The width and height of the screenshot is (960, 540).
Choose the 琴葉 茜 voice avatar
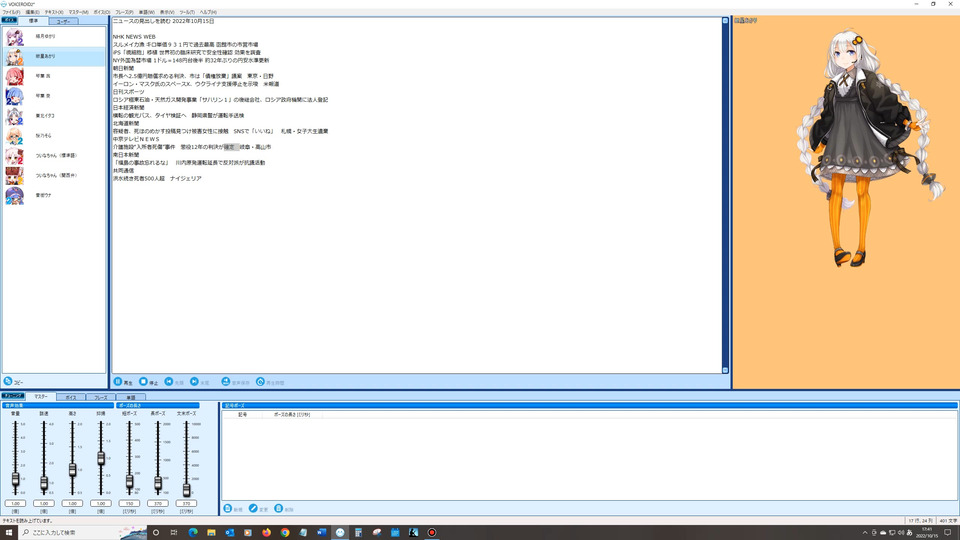coord(14,76)
